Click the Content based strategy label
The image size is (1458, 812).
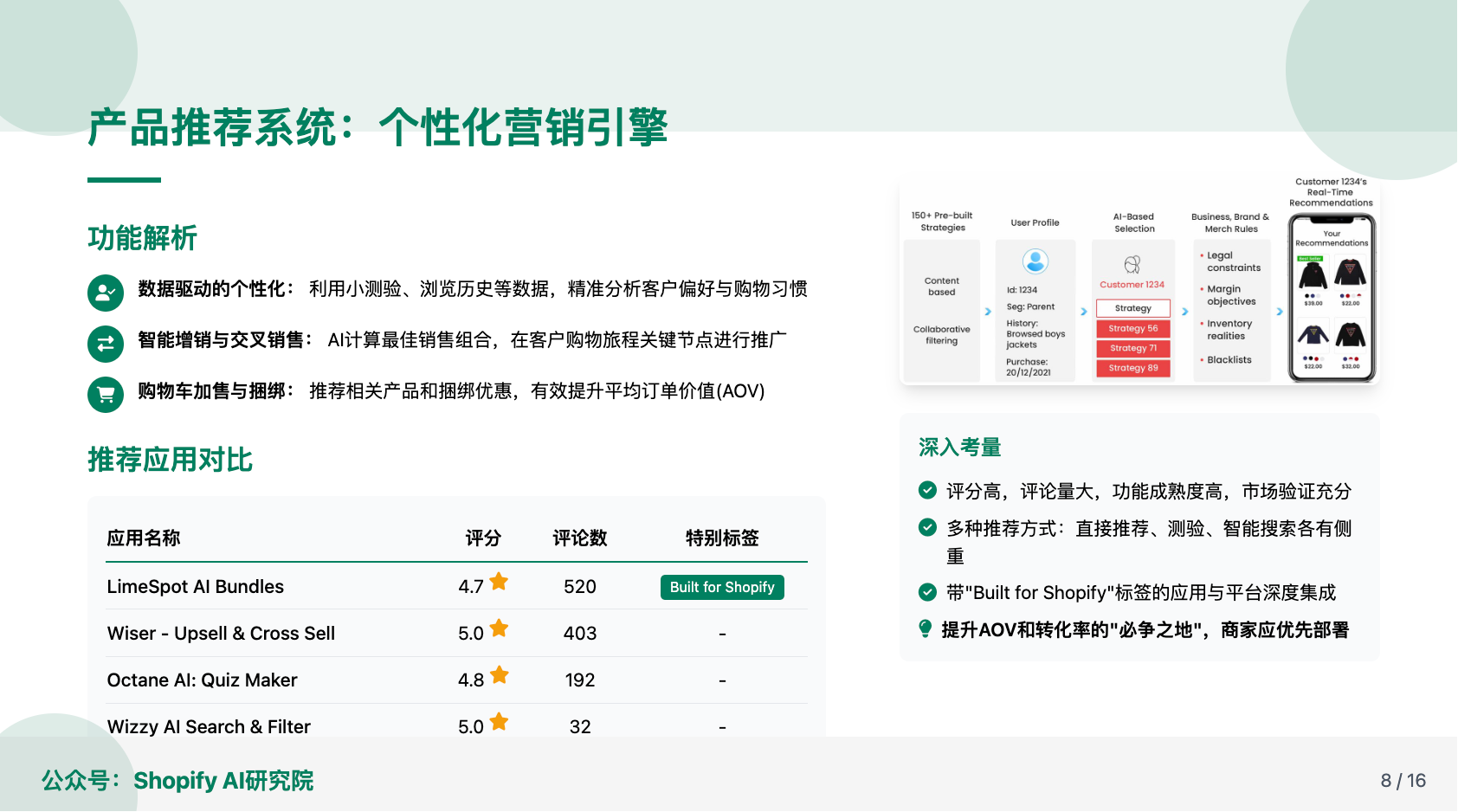point(942,287)
